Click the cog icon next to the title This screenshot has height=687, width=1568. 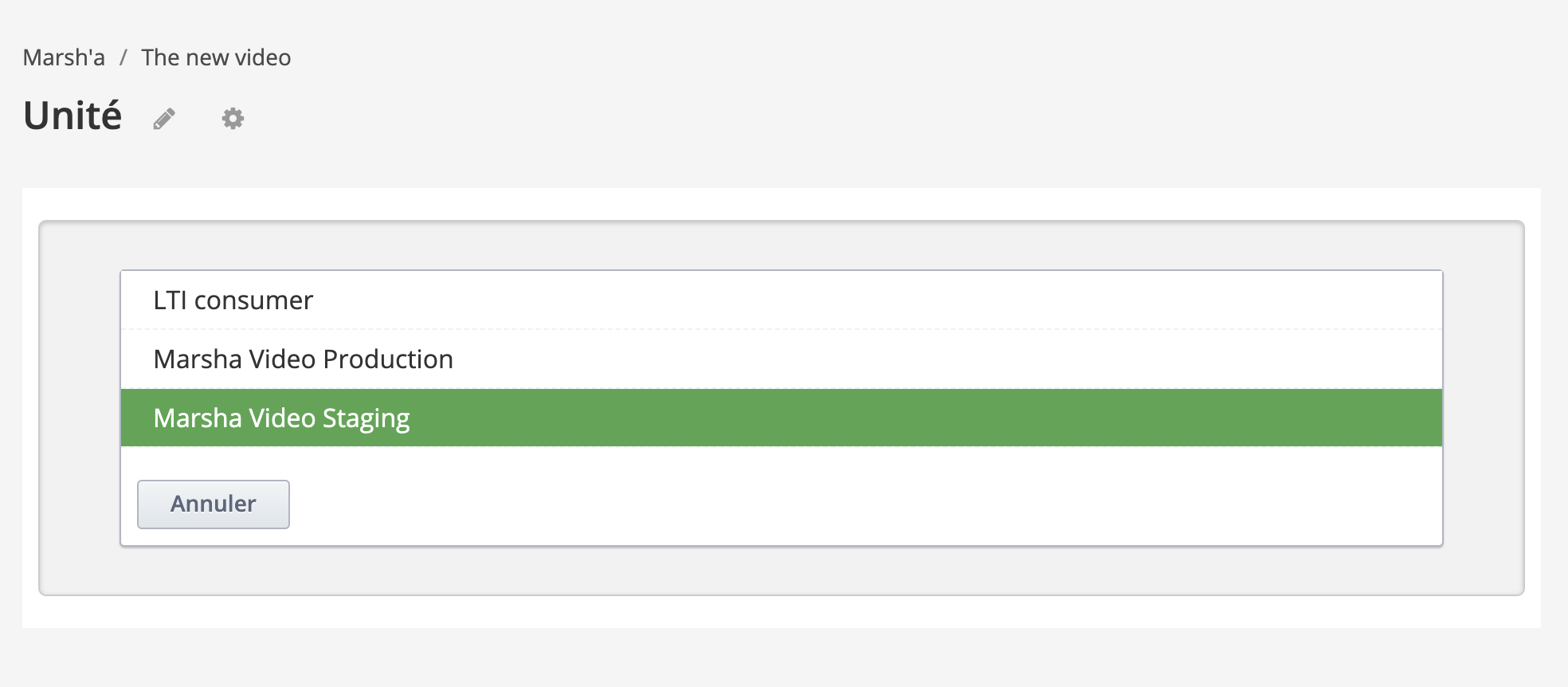point(233,119)
